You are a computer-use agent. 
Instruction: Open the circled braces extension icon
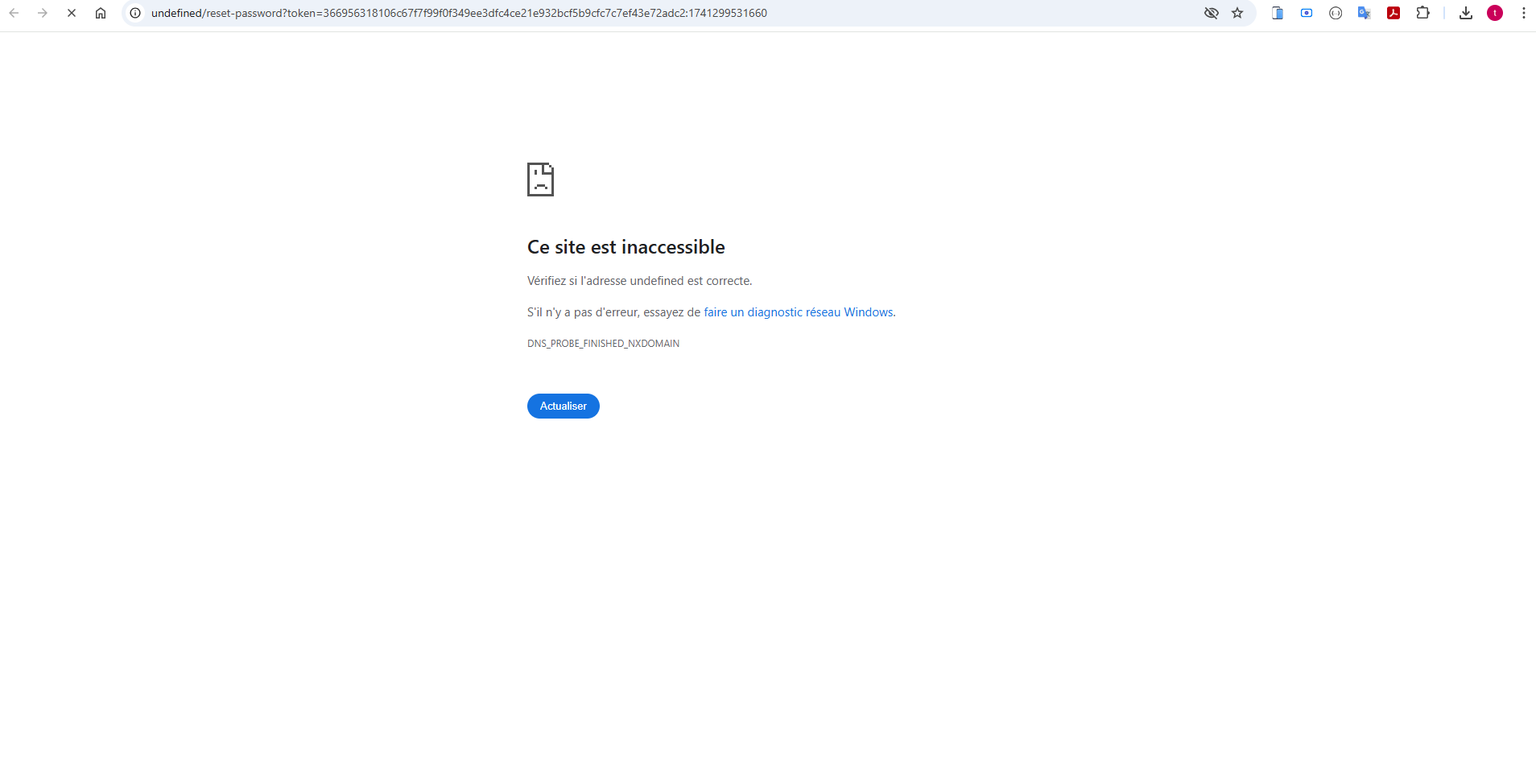[x=1336, y=13]
